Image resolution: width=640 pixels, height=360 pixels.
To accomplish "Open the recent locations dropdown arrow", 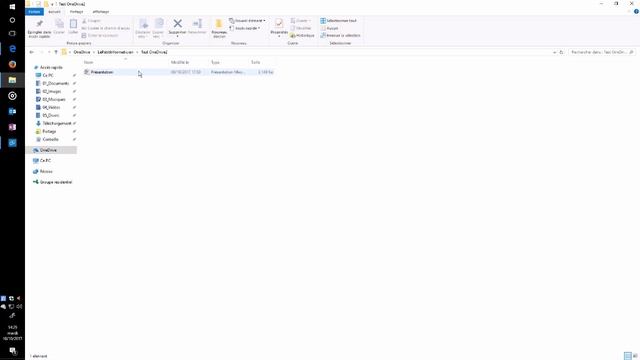I will (49, 52).
